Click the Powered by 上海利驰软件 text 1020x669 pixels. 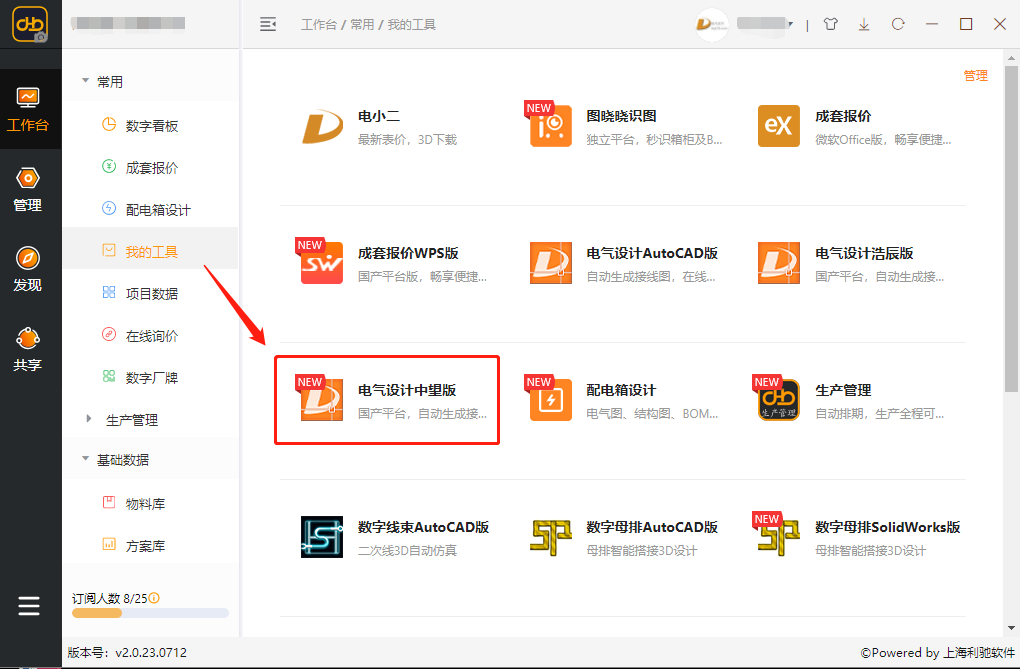(x=937, y=652)
